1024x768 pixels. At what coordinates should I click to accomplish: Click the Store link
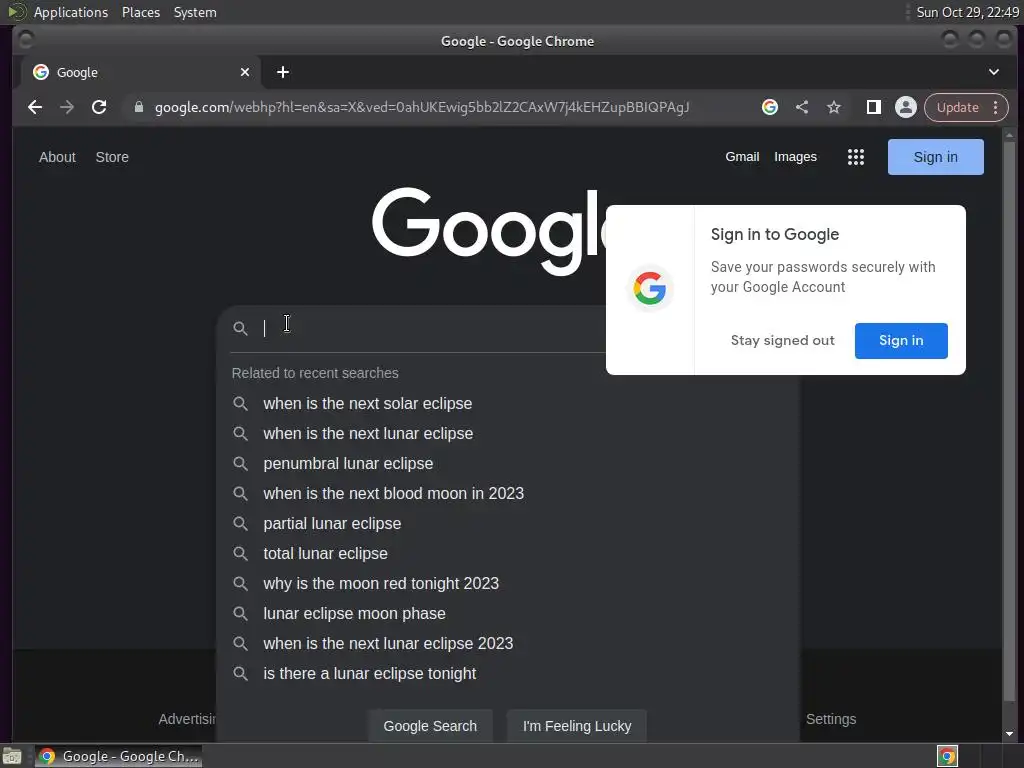(112, 157)
